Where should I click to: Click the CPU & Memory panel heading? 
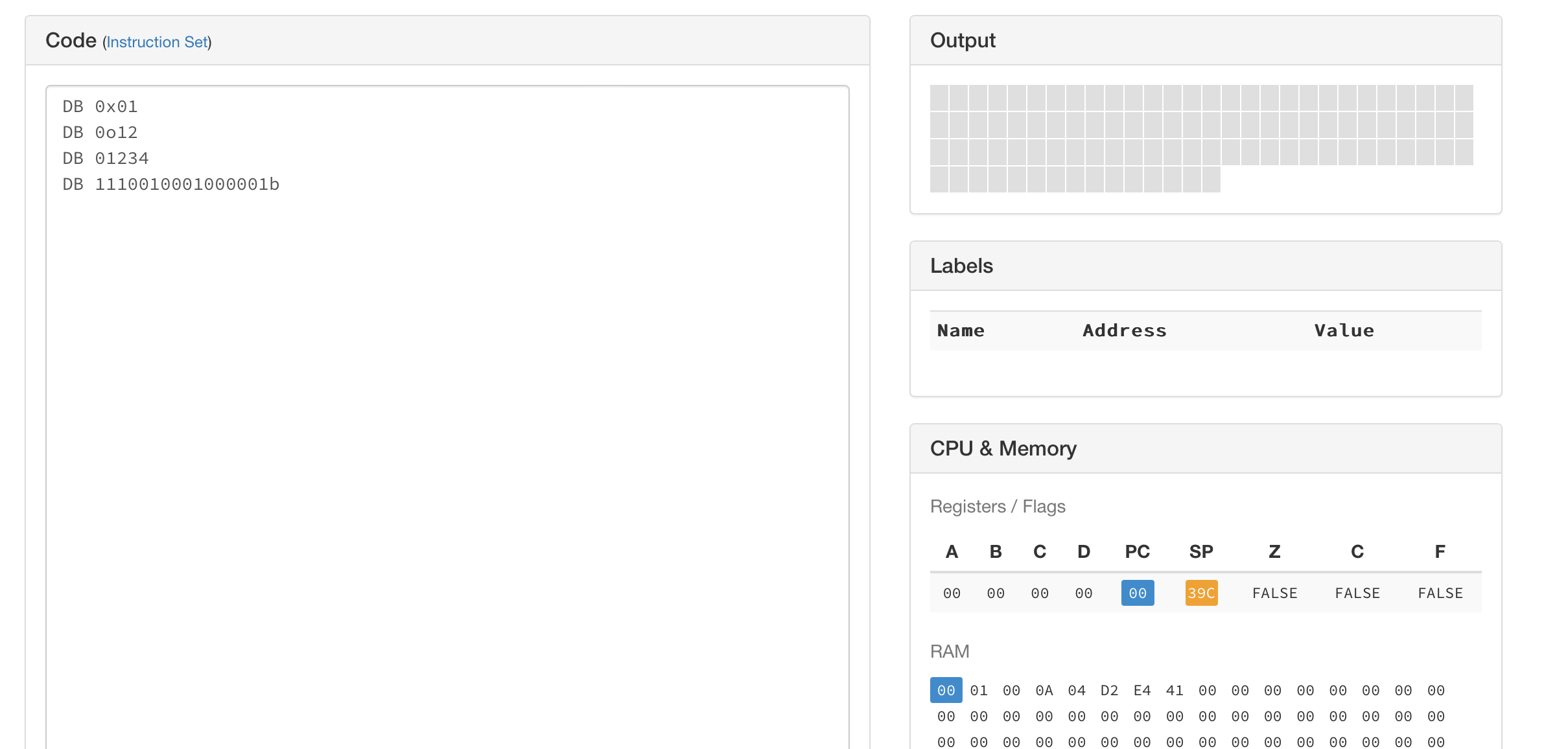(x=1003, y=448)
